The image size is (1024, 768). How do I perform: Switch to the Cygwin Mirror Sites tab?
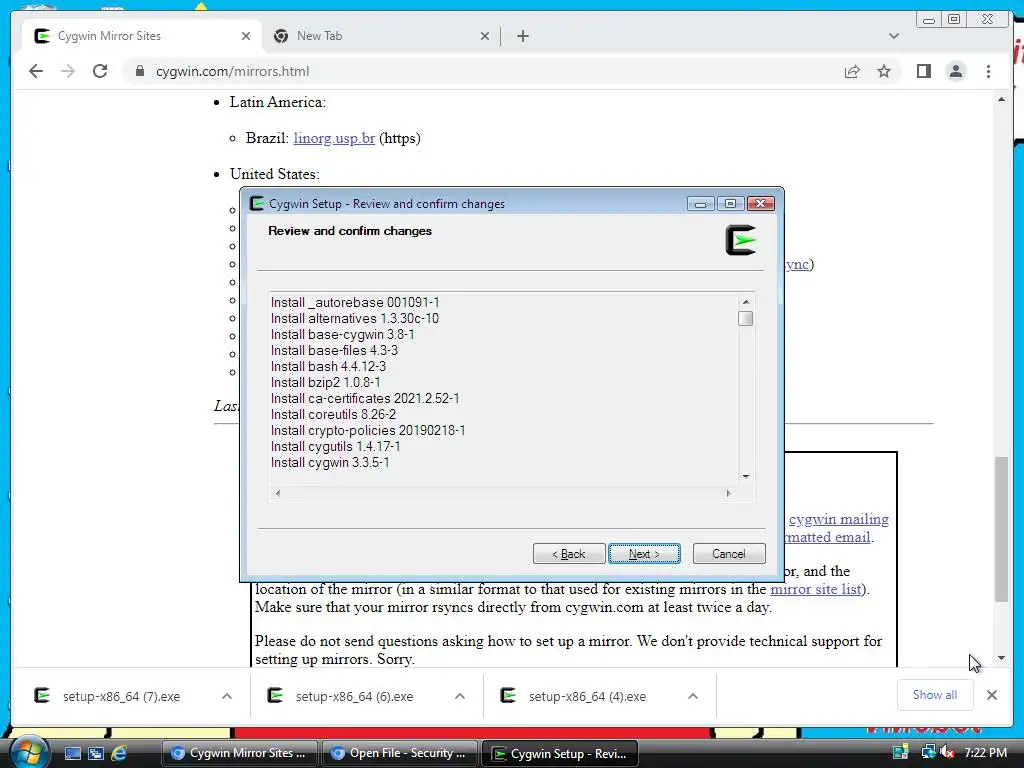pyautogui.click(x=142, y=36)
